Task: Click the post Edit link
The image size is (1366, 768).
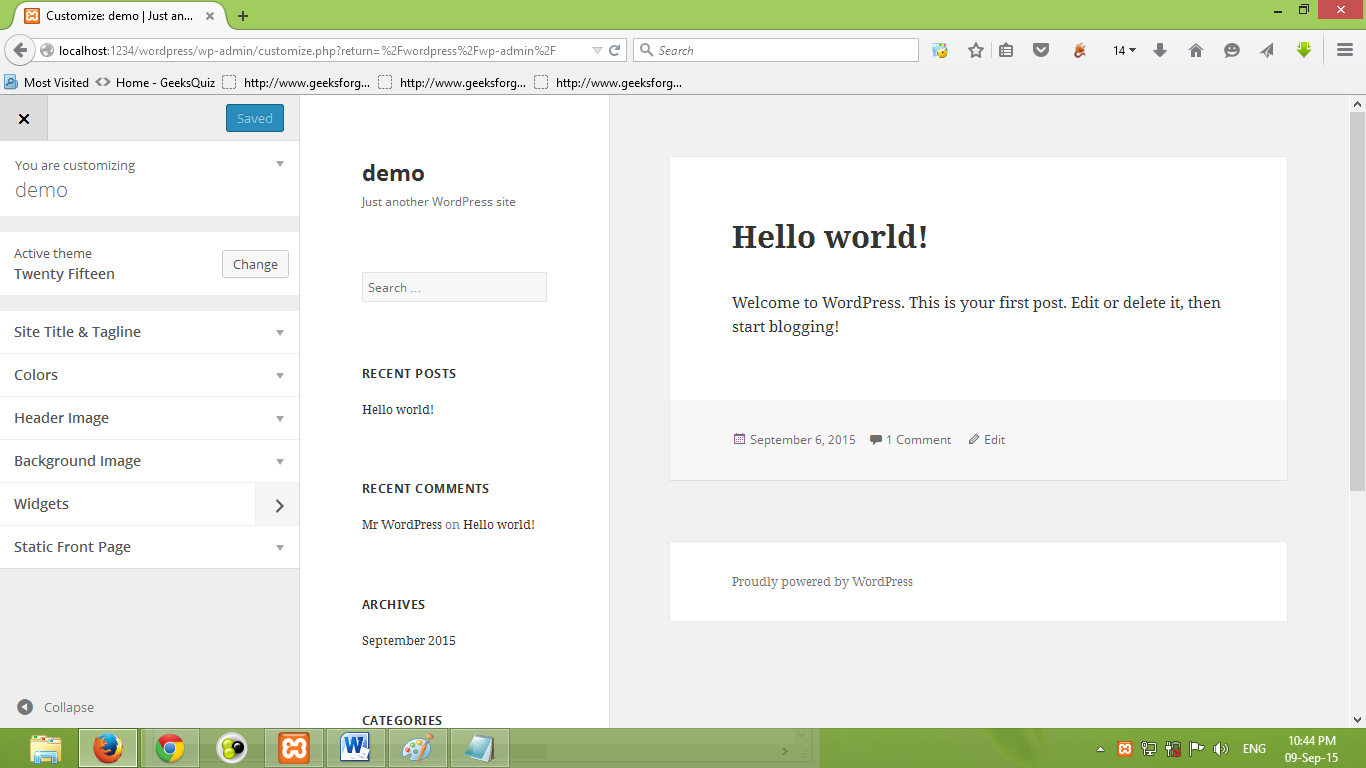Action: coord(994,439)
